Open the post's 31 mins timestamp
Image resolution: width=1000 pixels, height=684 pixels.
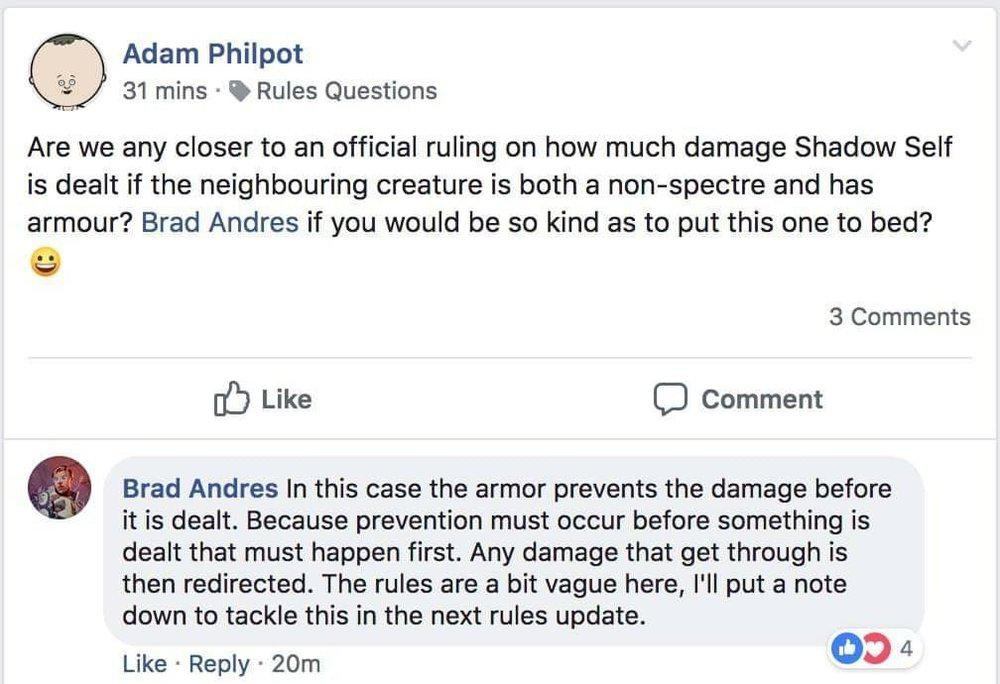coord(164,91)
